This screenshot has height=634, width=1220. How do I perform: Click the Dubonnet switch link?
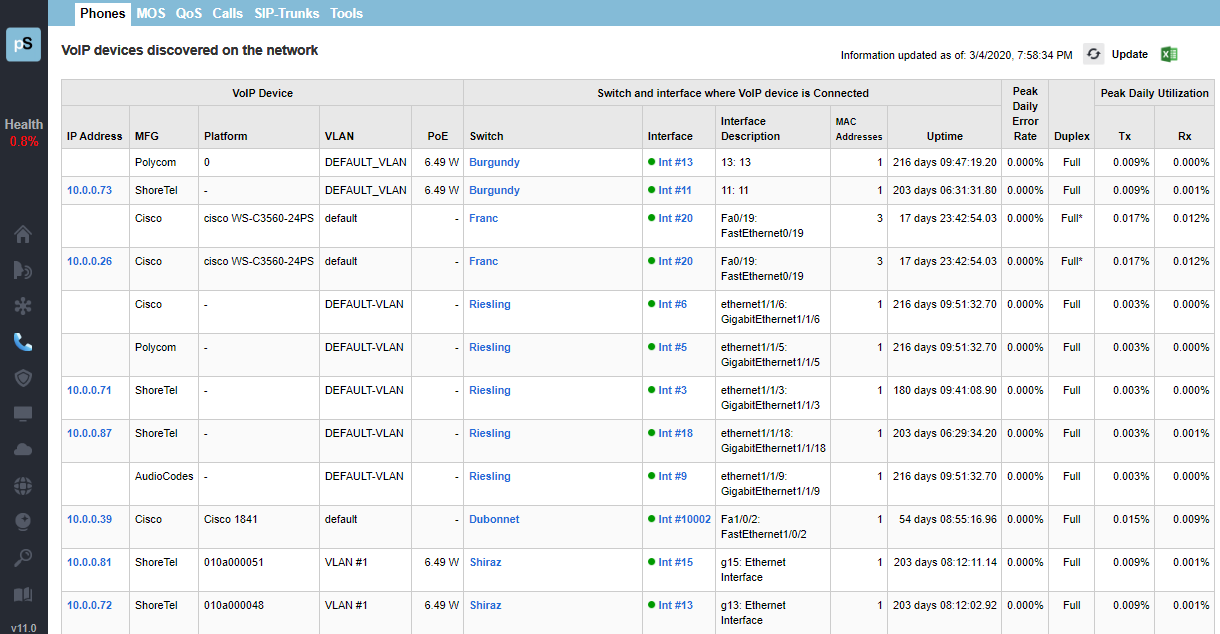point(494,519)
